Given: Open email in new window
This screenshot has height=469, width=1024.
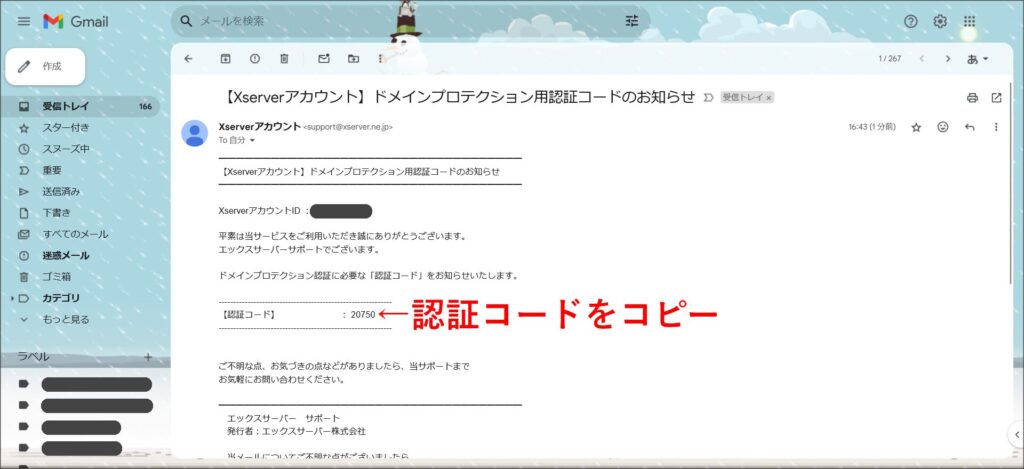Looking at the screenshot, I should [x=997, y=98].
